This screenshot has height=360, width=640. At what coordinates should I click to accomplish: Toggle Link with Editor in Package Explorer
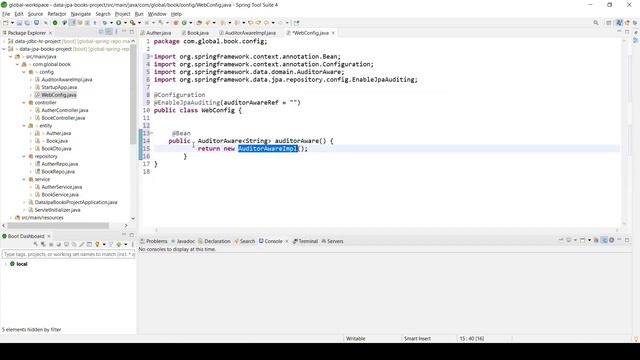click(109, 32)
